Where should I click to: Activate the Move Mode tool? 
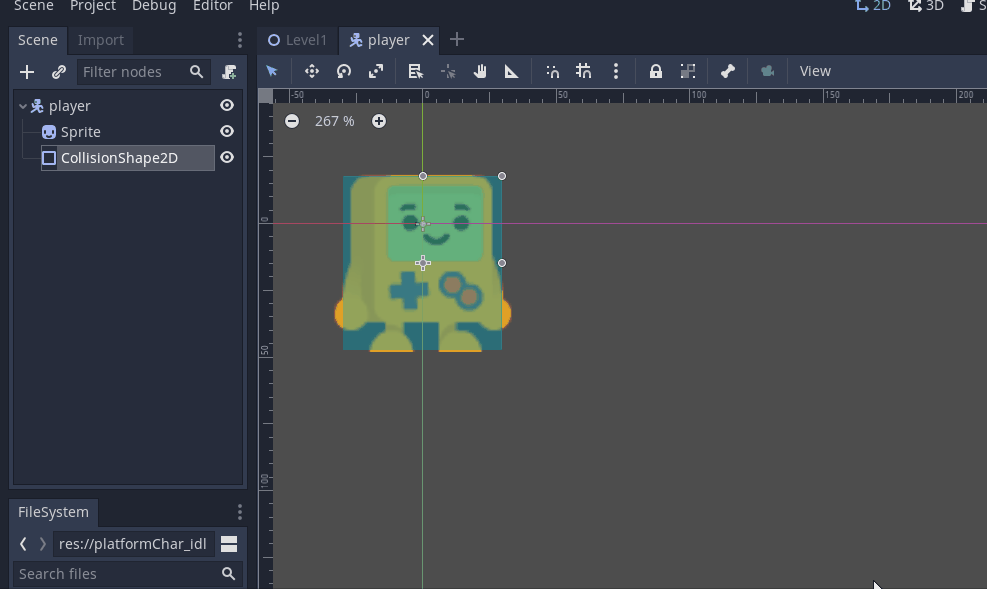312,71
